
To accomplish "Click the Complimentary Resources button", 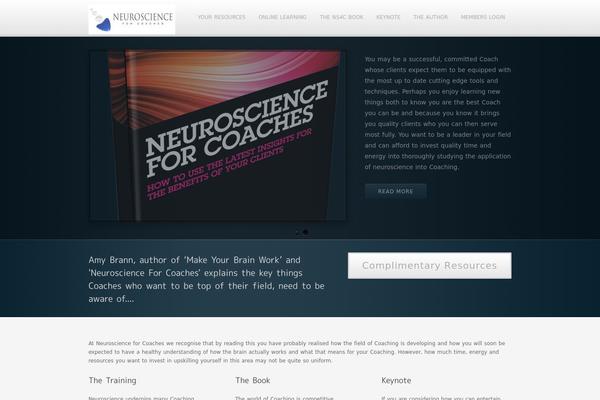I will point(429,266).
